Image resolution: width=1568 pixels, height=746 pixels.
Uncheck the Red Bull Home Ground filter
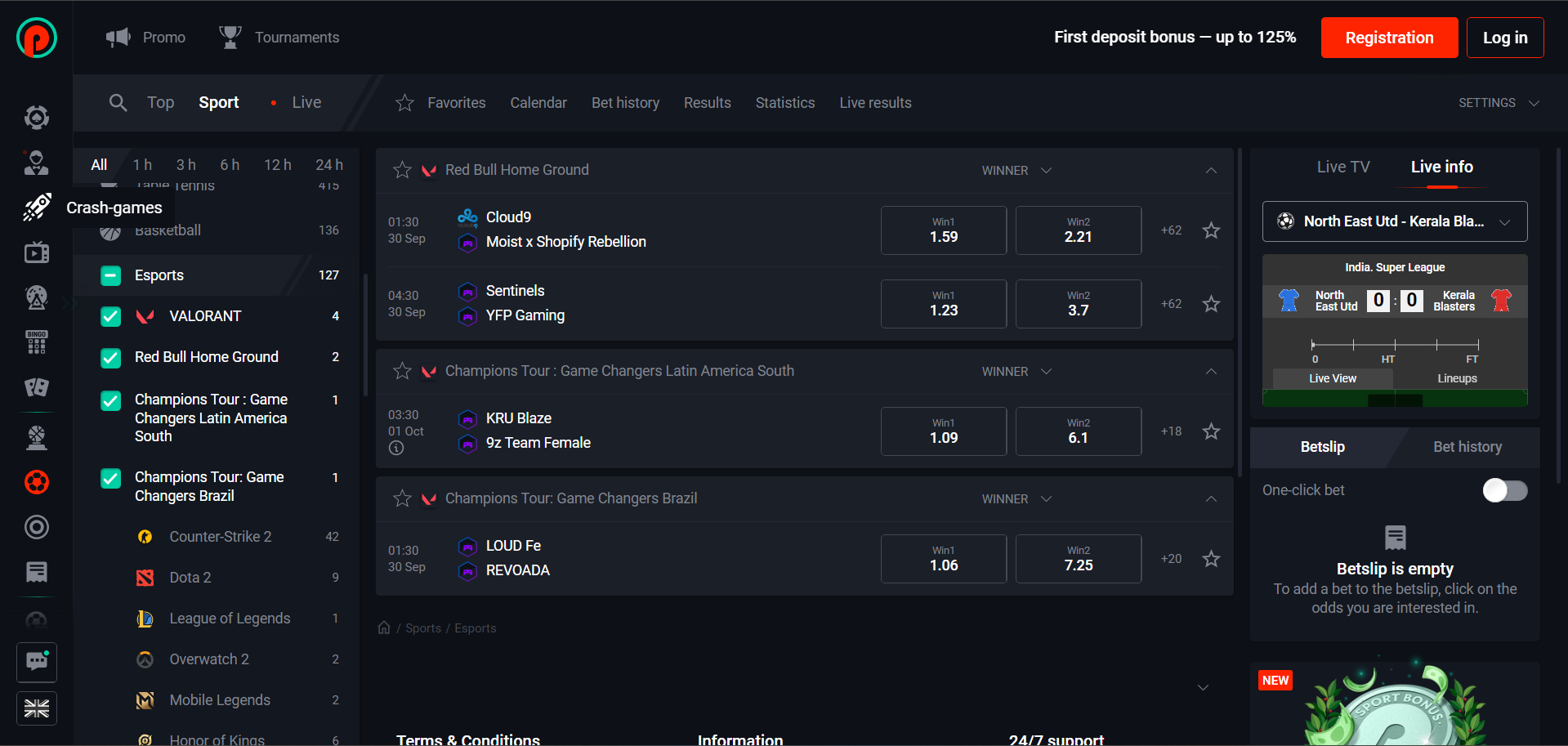click(x=110, y=357)
